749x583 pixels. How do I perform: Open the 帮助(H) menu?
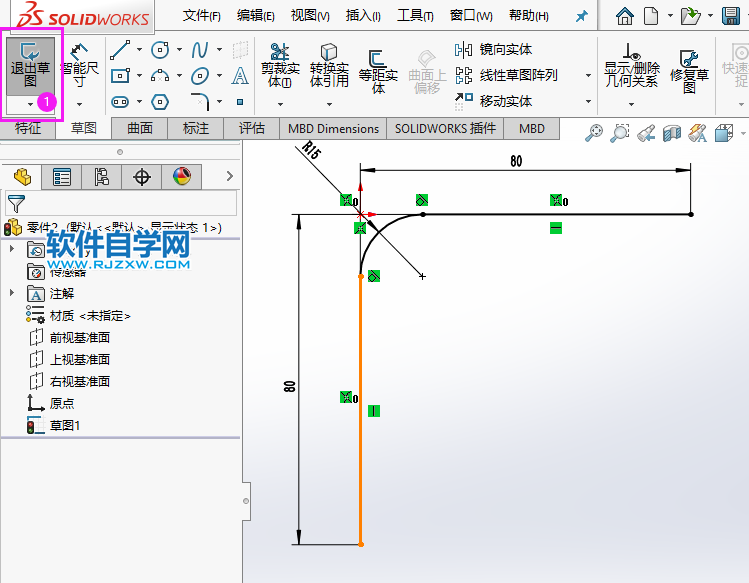[x=529, y=16]
